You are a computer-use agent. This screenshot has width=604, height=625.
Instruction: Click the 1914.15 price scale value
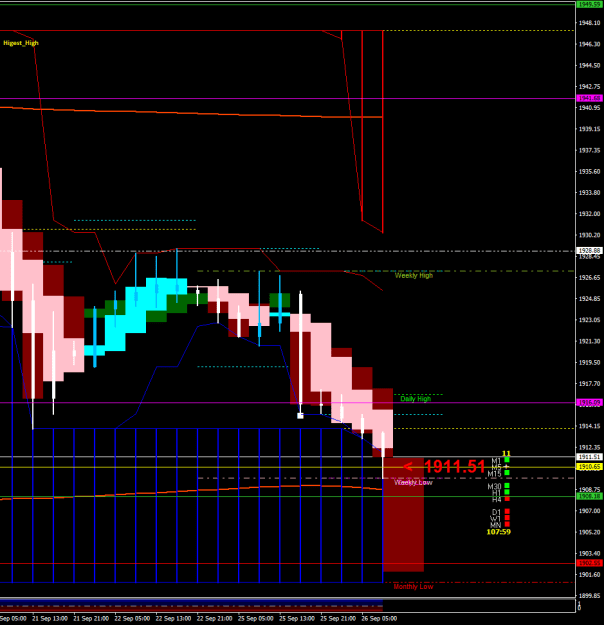[x=590, y=426]
